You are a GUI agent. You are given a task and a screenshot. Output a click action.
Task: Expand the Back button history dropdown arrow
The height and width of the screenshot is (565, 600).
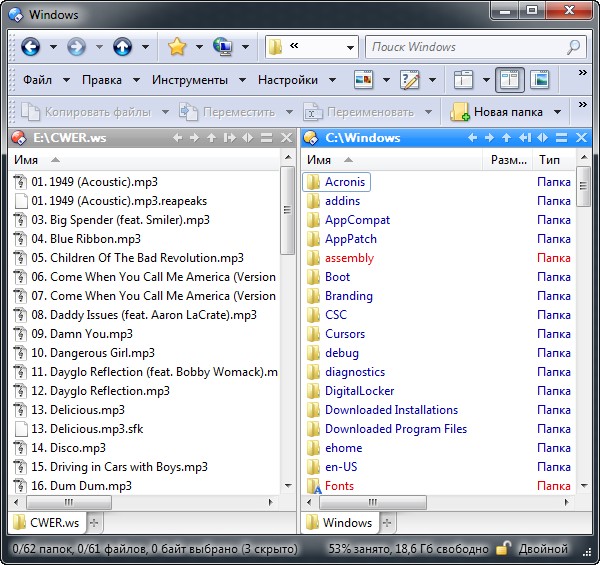[53, 47]
